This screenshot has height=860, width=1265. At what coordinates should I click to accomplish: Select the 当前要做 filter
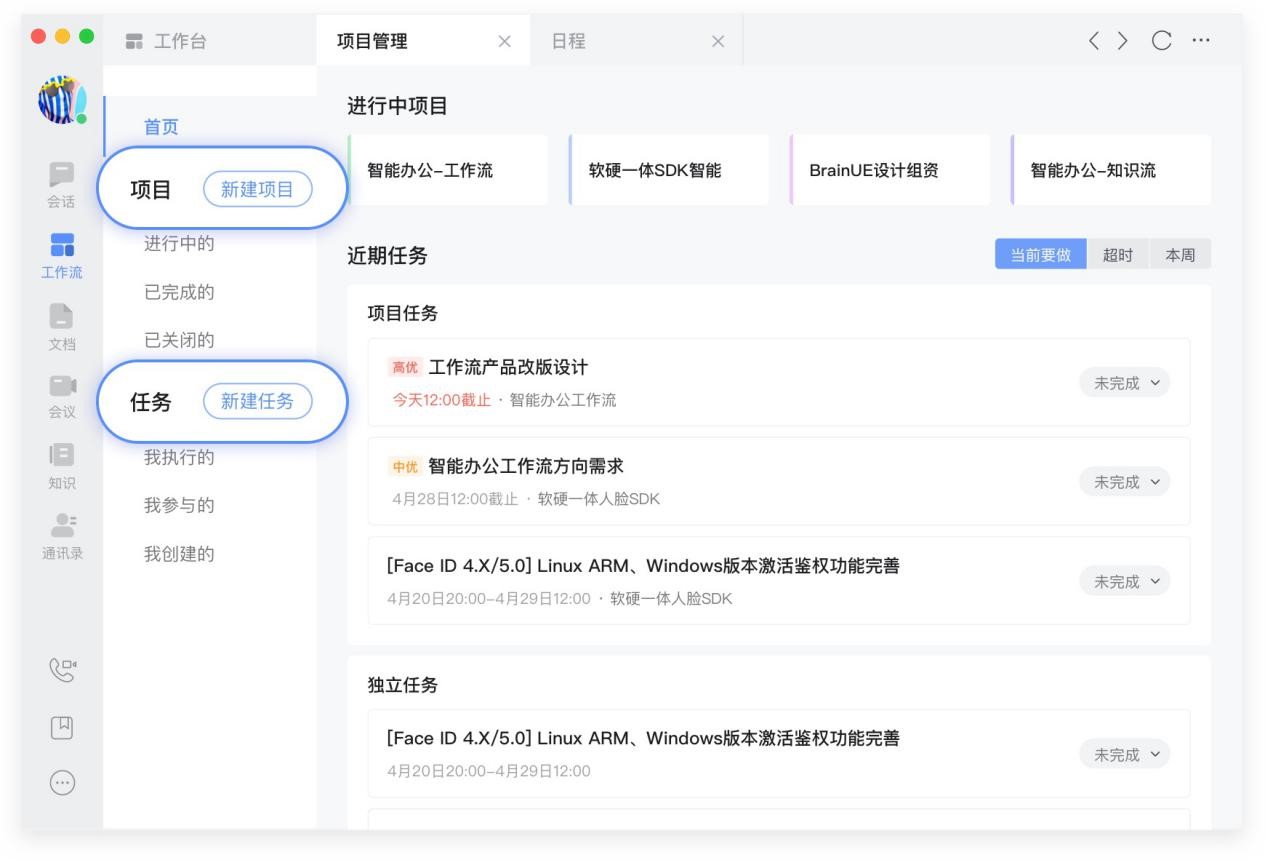(x=1040, y=255)
